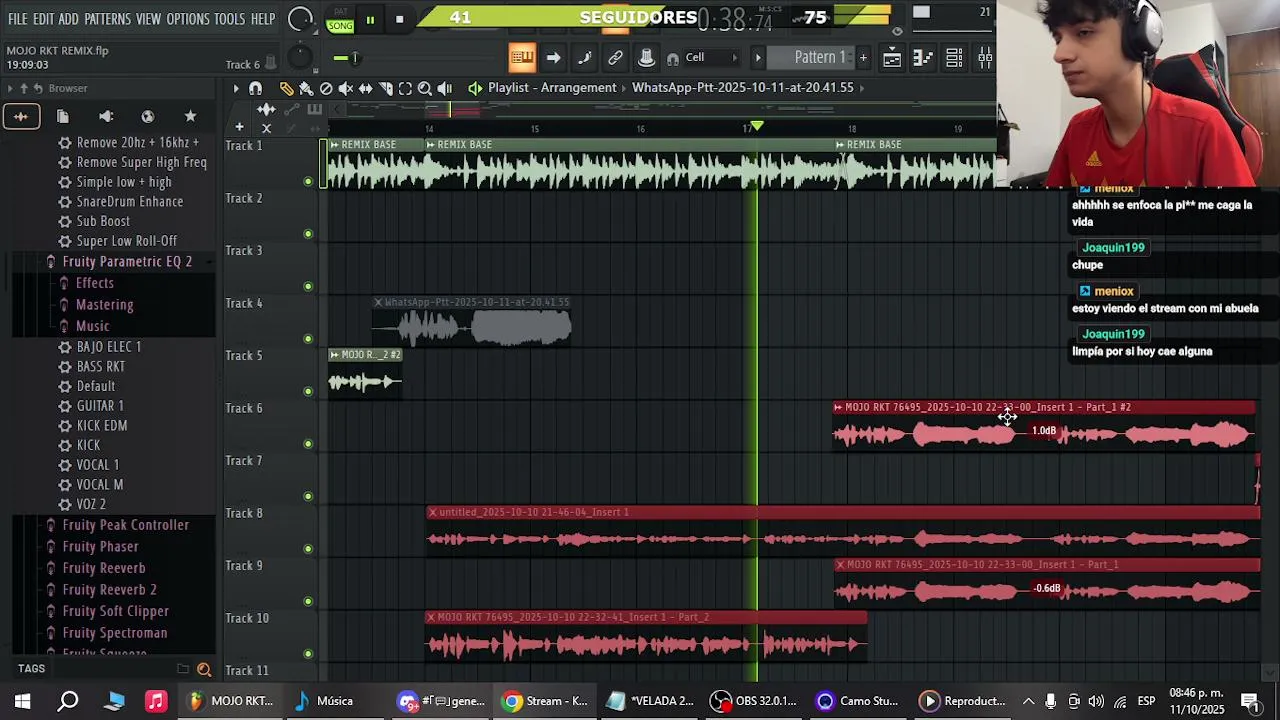Stop playback with the stop button
Image resolution: width=1280 pixels, height=720 pixels.
coord(399,19)
